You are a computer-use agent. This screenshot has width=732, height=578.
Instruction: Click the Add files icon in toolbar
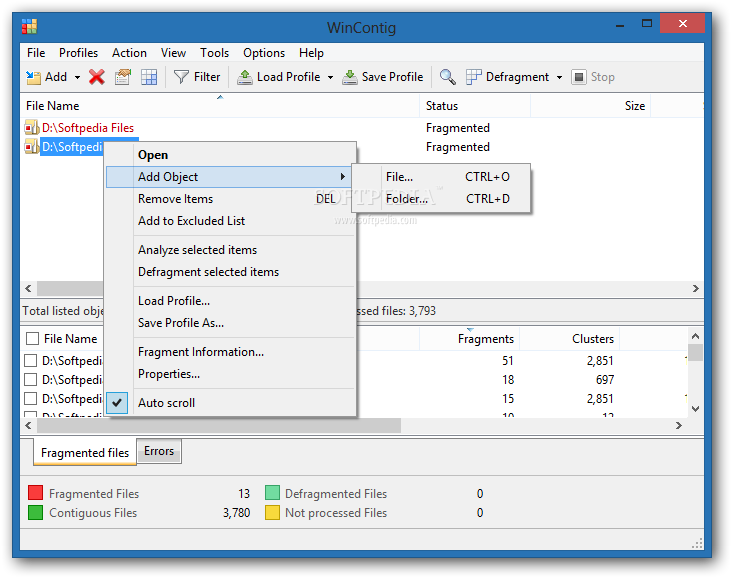coord(33,77)
